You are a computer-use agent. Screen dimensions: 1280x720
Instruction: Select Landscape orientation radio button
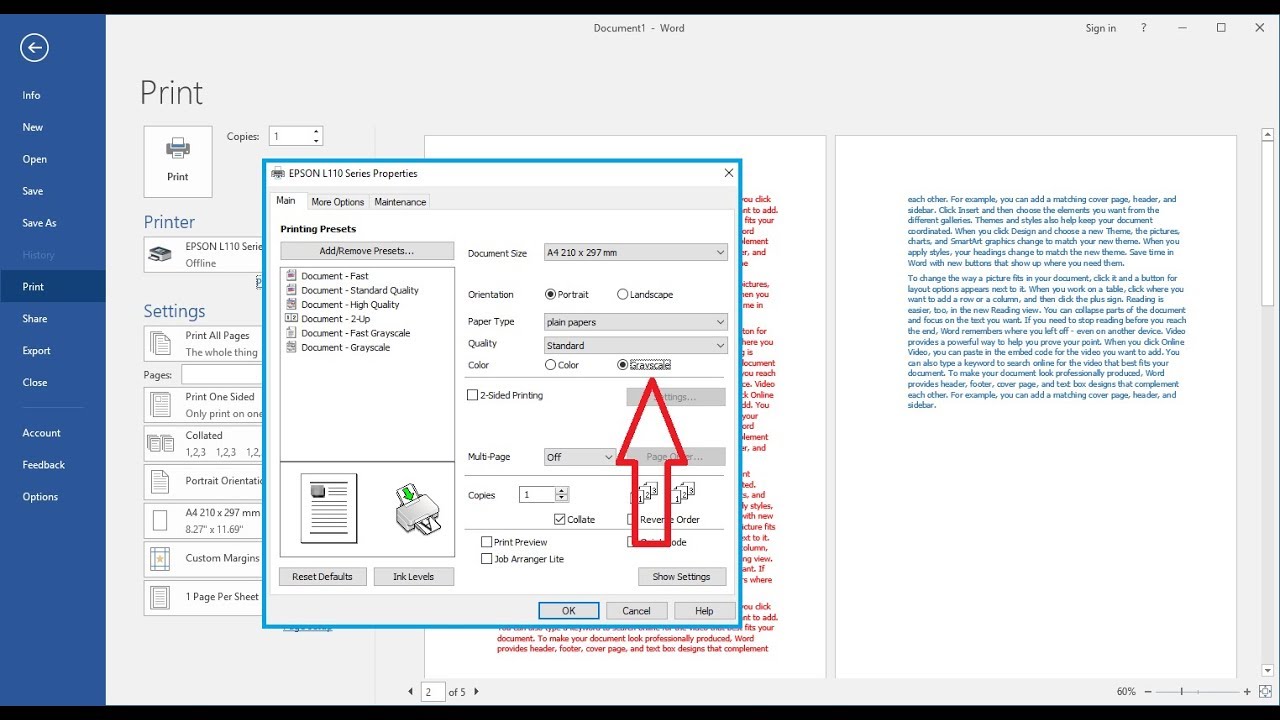tap(622, 295)
